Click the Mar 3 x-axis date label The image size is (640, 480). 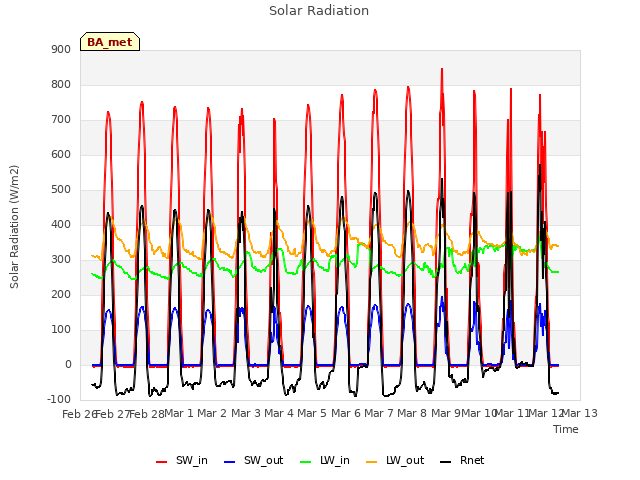pos(246,413)
